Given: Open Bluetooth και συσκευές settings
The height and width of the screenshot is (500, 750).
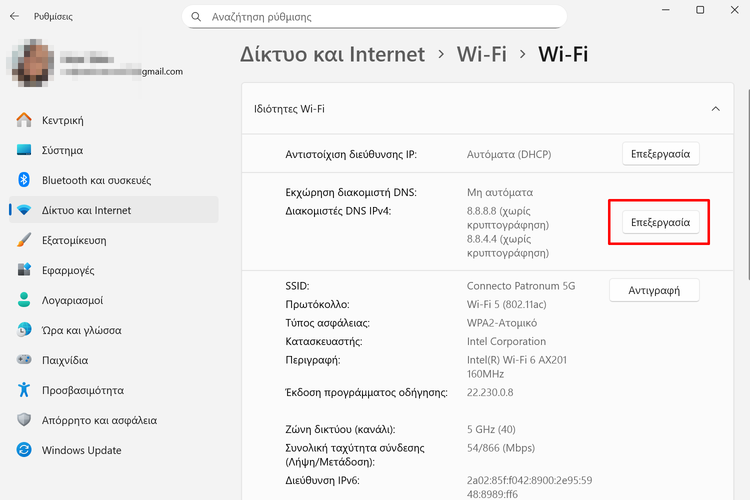Looking at the screenshot, I should click(96, 180).
